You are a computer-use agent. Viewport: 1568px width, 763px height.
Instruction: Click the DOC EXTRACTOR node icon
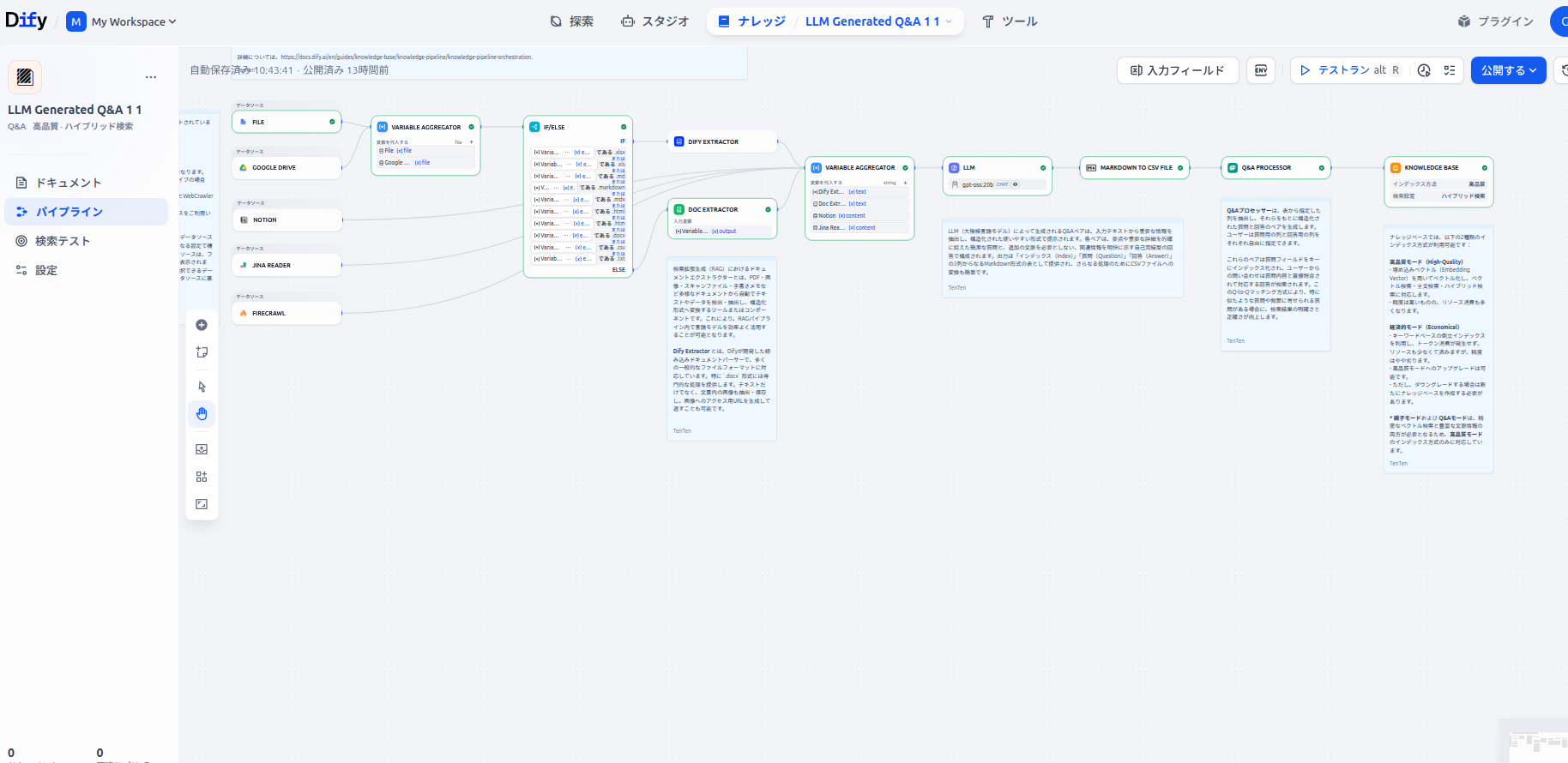coord(679,209)
